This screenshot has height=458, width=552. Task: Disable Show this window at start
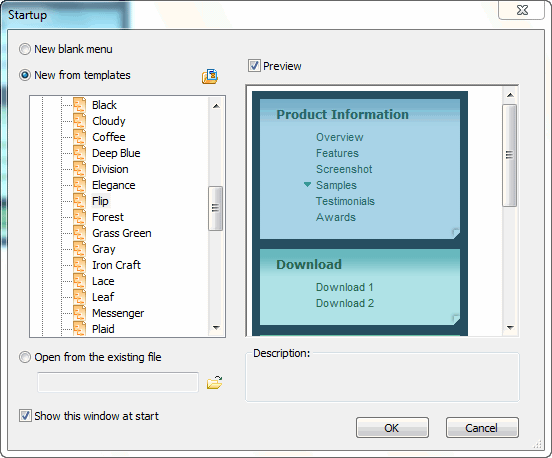pos(25,416)
